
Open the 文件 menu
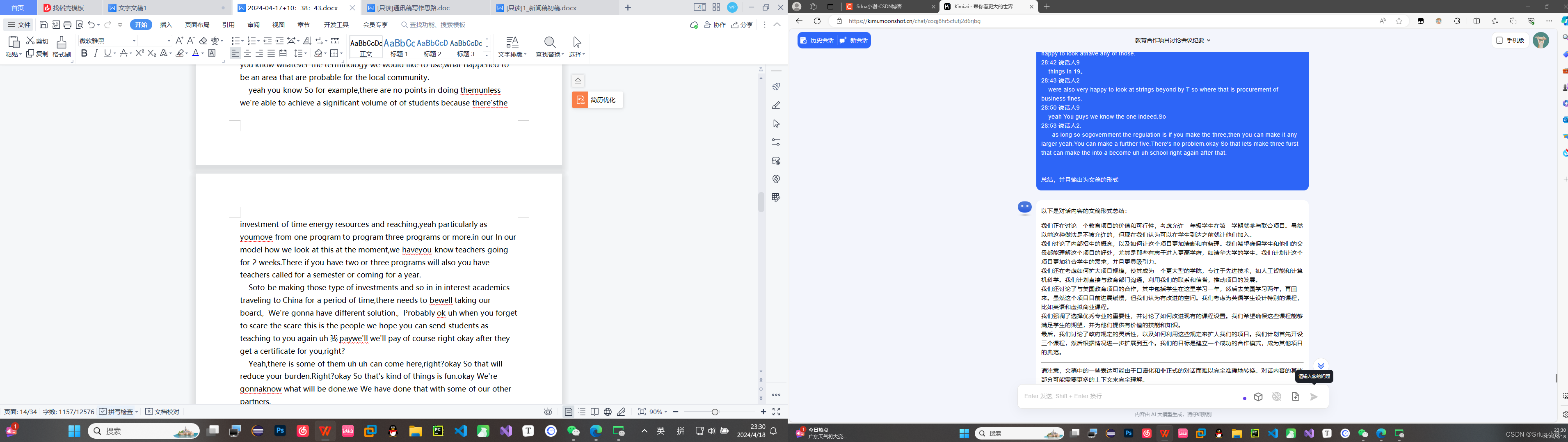point(19,25)
